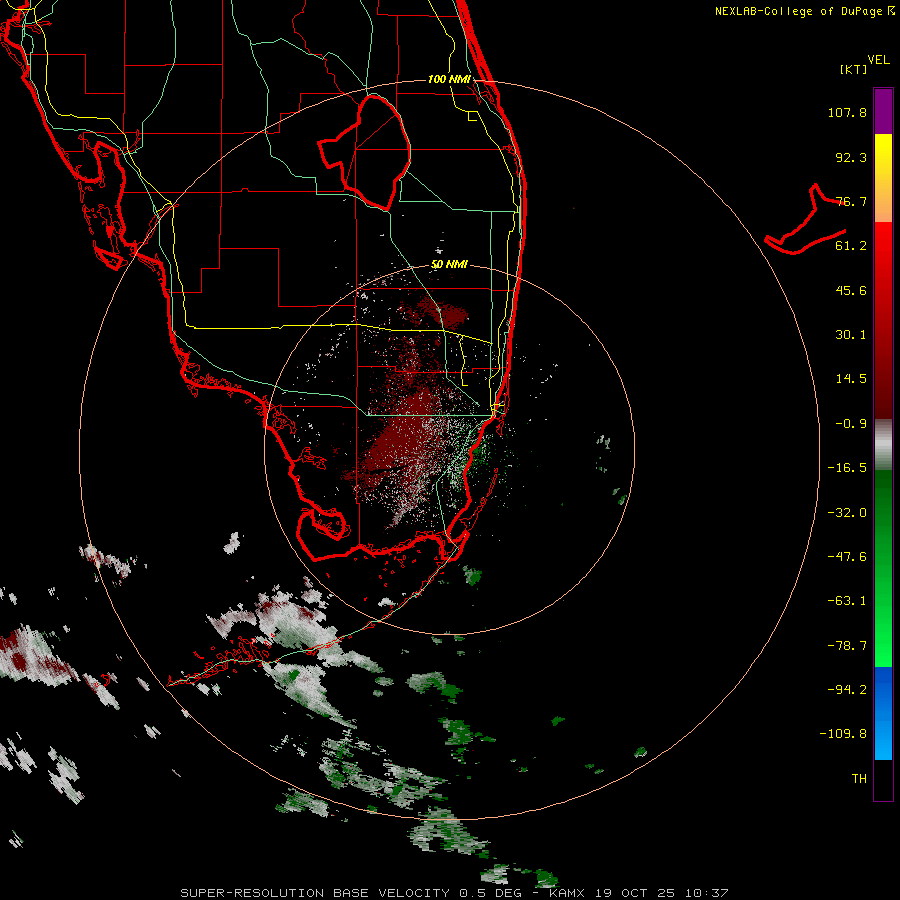Click the -109.8 velocity scale value
900x900 pixels.
(x=843, y=734)
